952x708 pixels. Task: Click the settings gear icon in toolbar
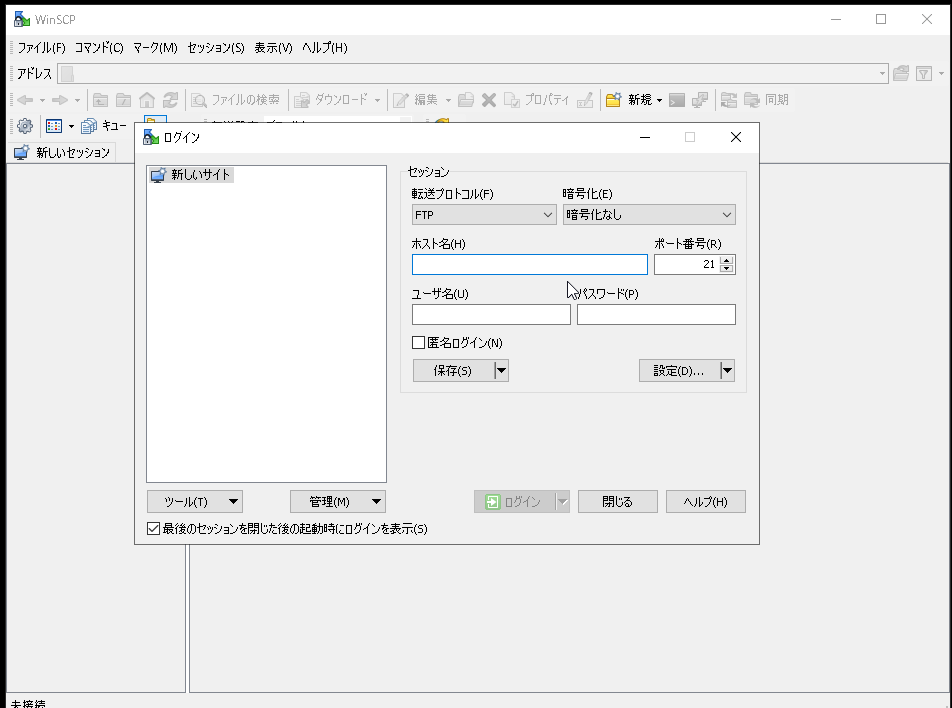click(x=25, y=126)
